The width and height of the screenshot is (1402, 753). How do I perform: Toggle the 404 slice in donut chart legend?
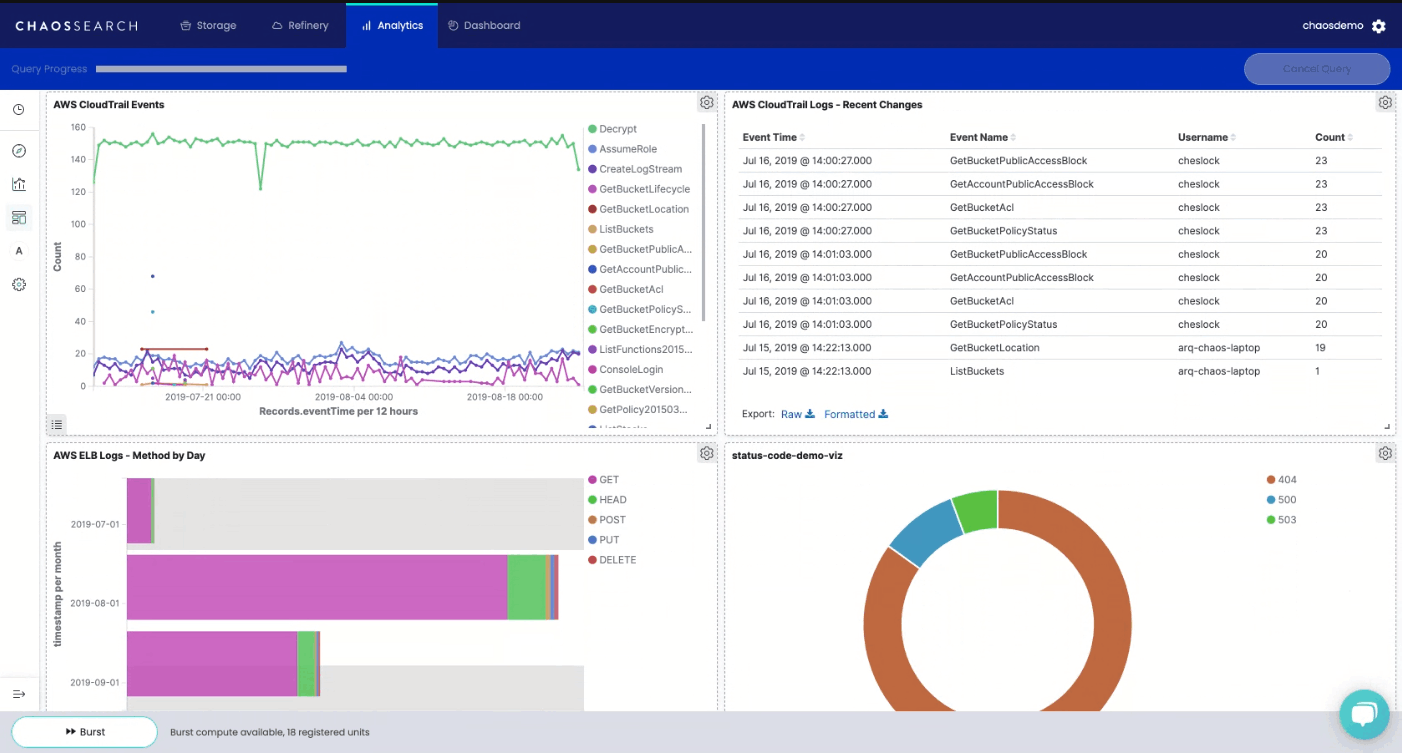1280,479
